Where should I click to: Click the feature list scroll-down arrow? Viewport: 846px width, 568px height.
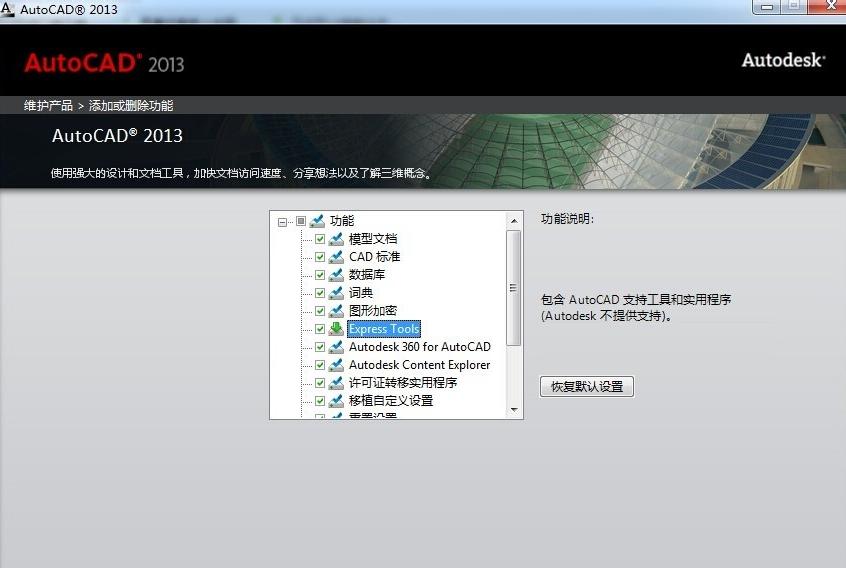point(514,410)
